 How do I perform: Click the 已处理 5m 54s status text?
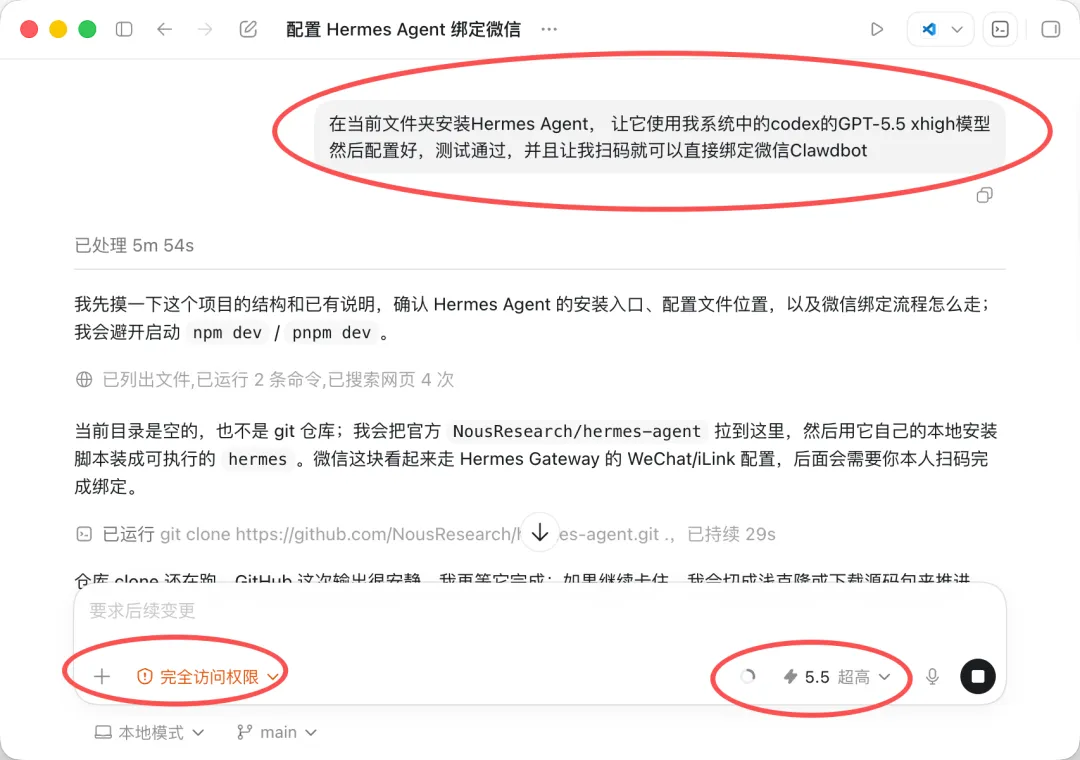(134, 245)
